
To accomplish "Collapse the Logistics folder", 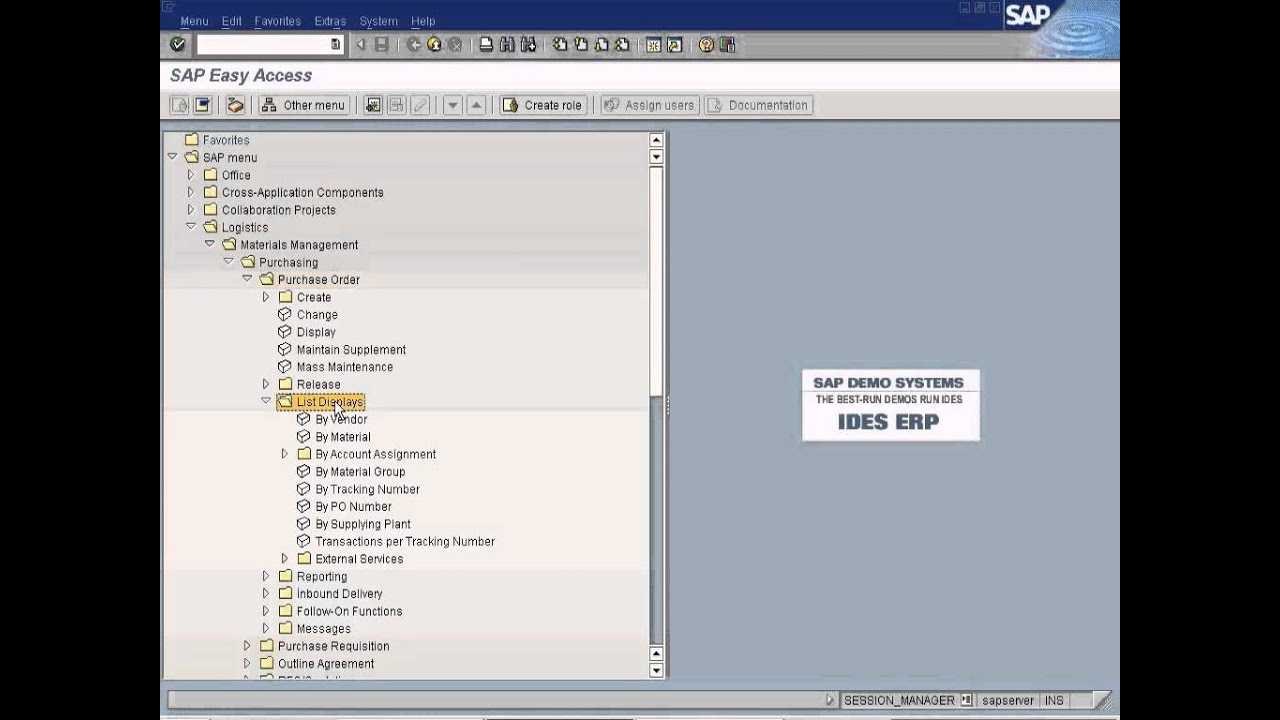I will click(191, 227).
